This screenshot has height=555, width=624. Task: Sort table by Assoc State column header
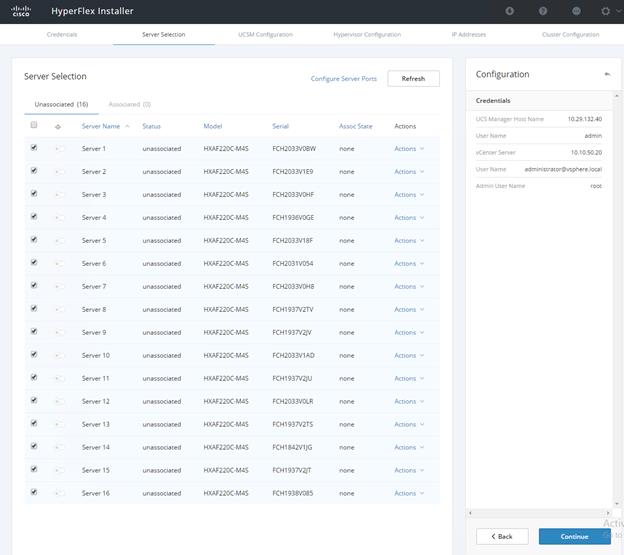click(356, 126)
